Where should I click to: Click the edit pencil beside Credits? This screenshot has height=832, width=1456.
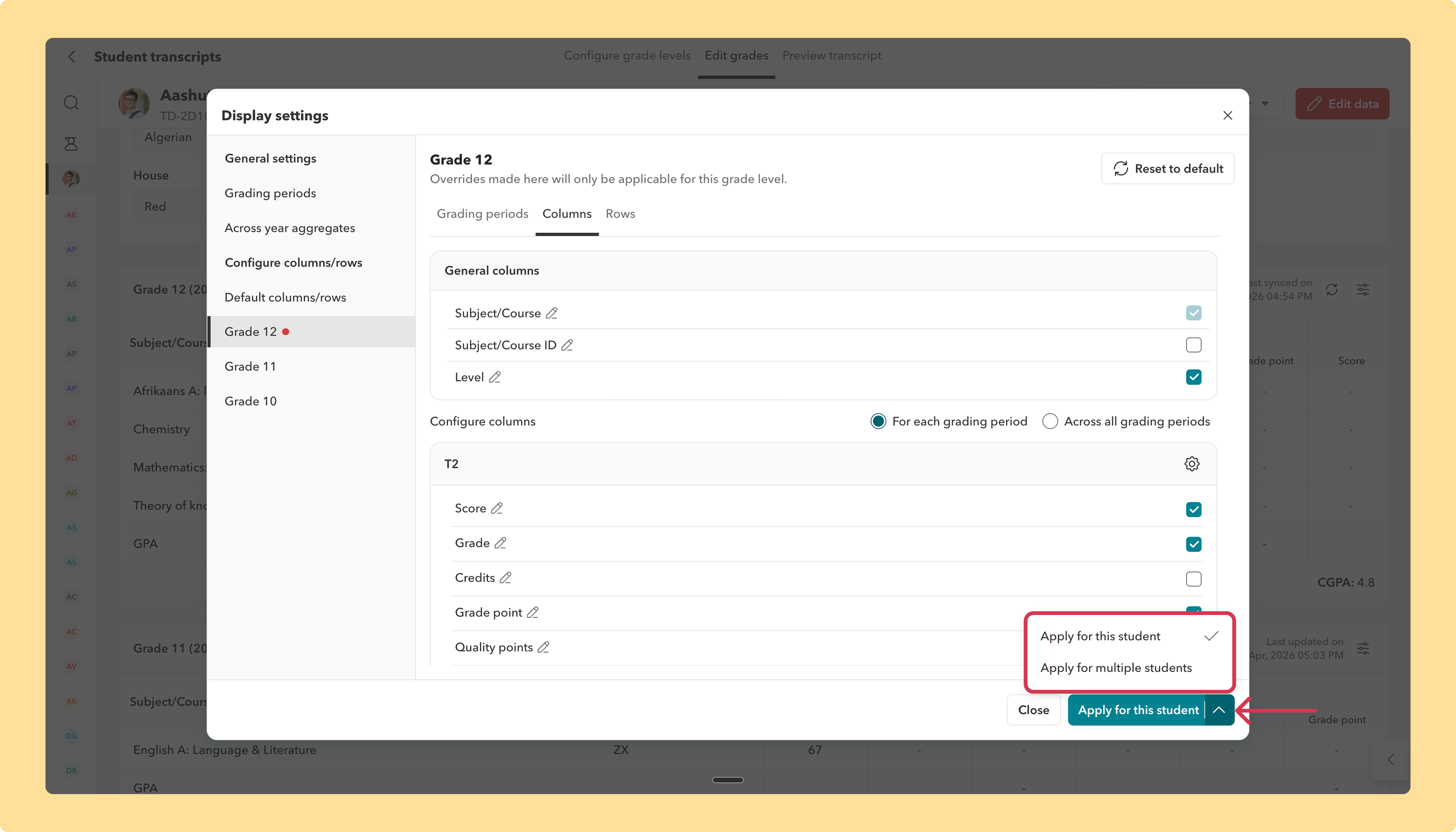tap(506, 578)
